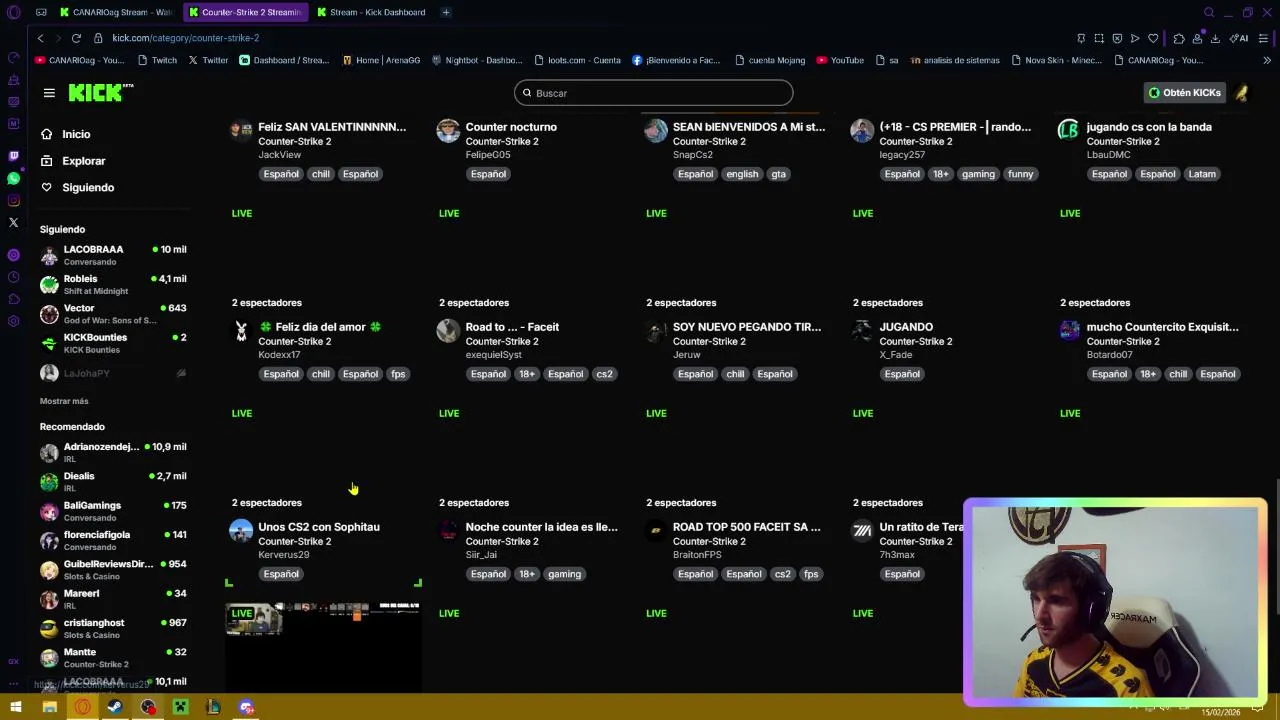Screen dimensions: 1280x720
Task: Open the browser easy setup menu icon
Action: pyautogui.click(x=1264, y=38)
